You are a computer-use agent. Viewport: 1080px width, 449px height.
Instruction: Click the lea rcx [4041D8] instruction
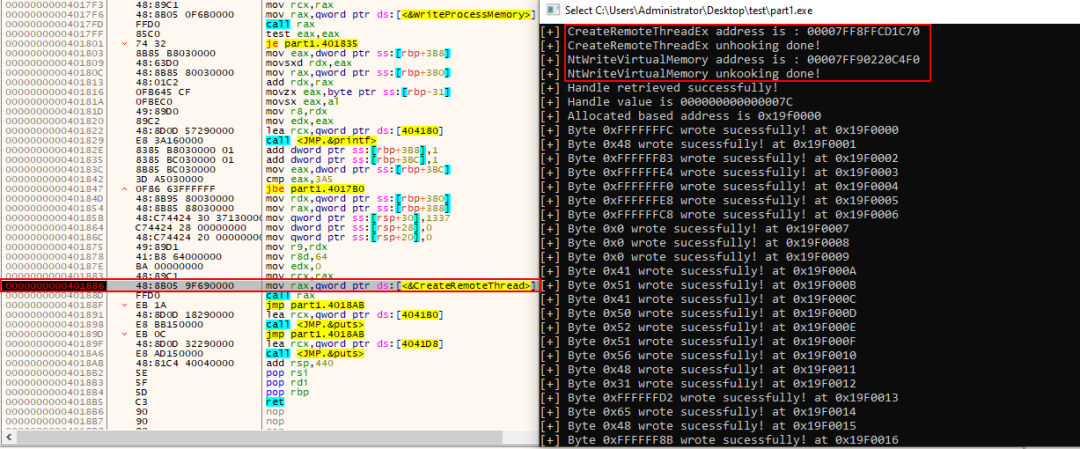[353, 343]
